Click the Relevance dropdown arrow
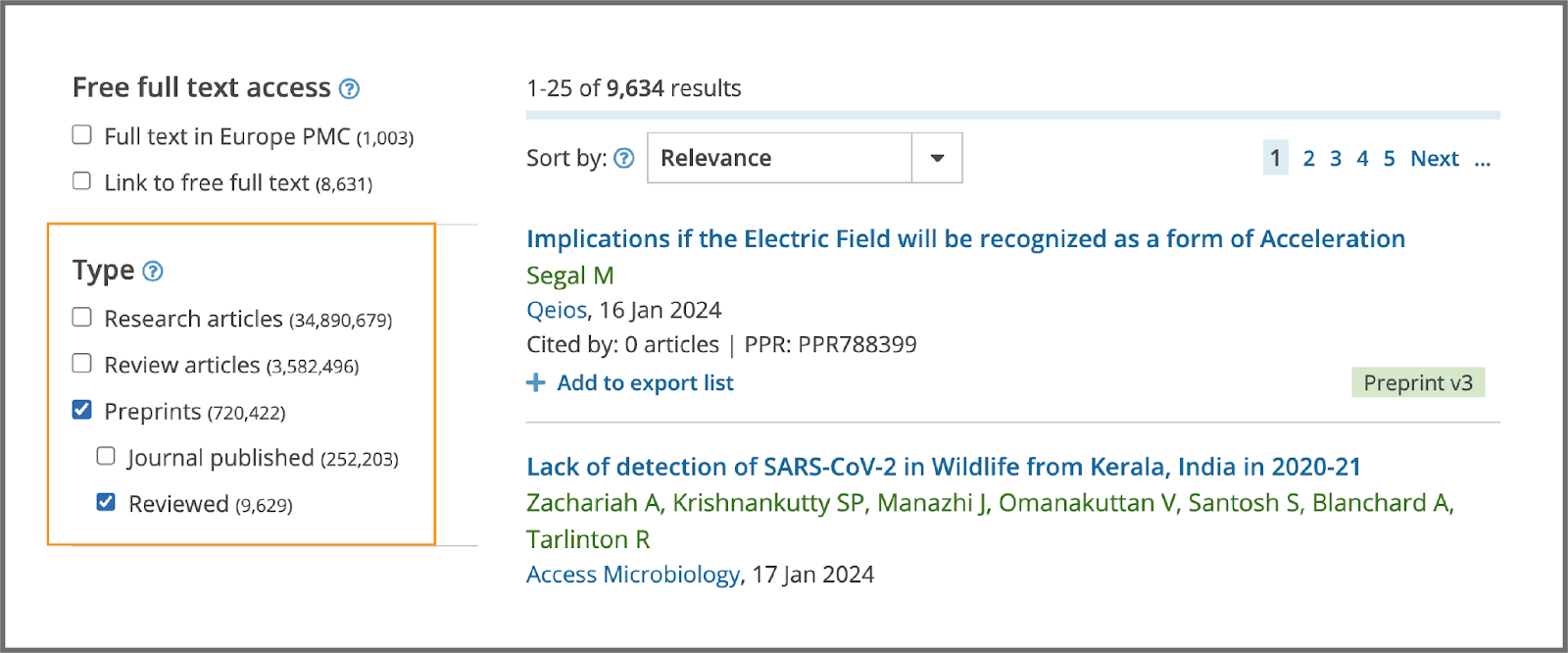 click(x=937, y=159)
